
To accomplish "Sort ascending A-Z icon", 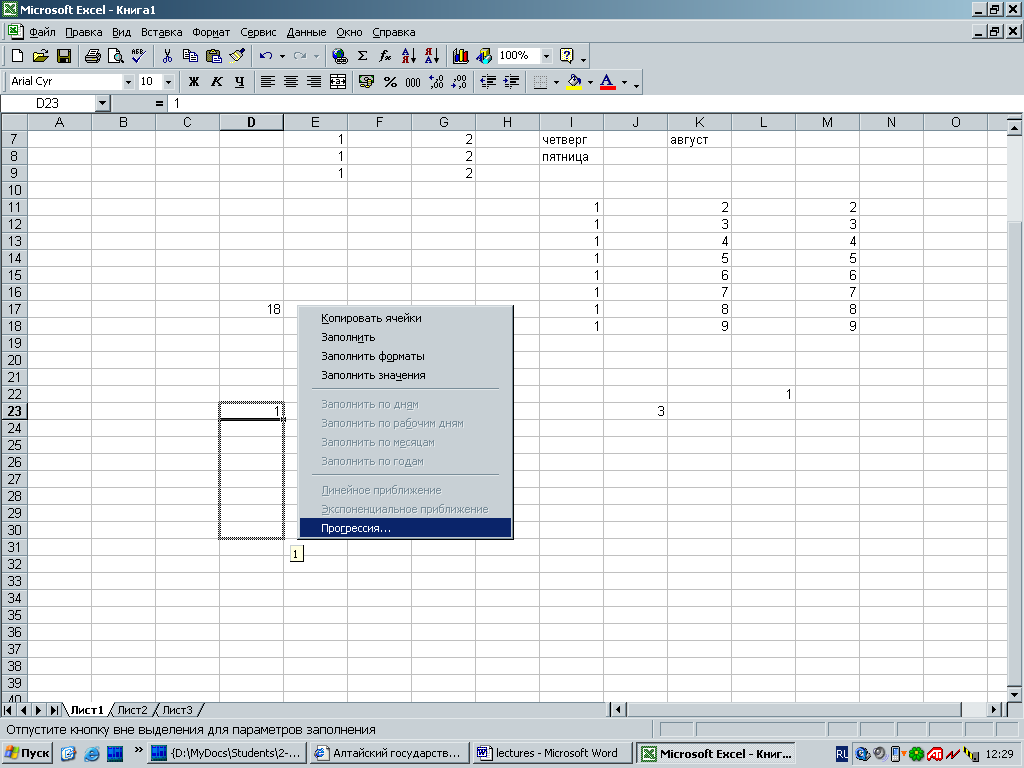I will 409,56.
